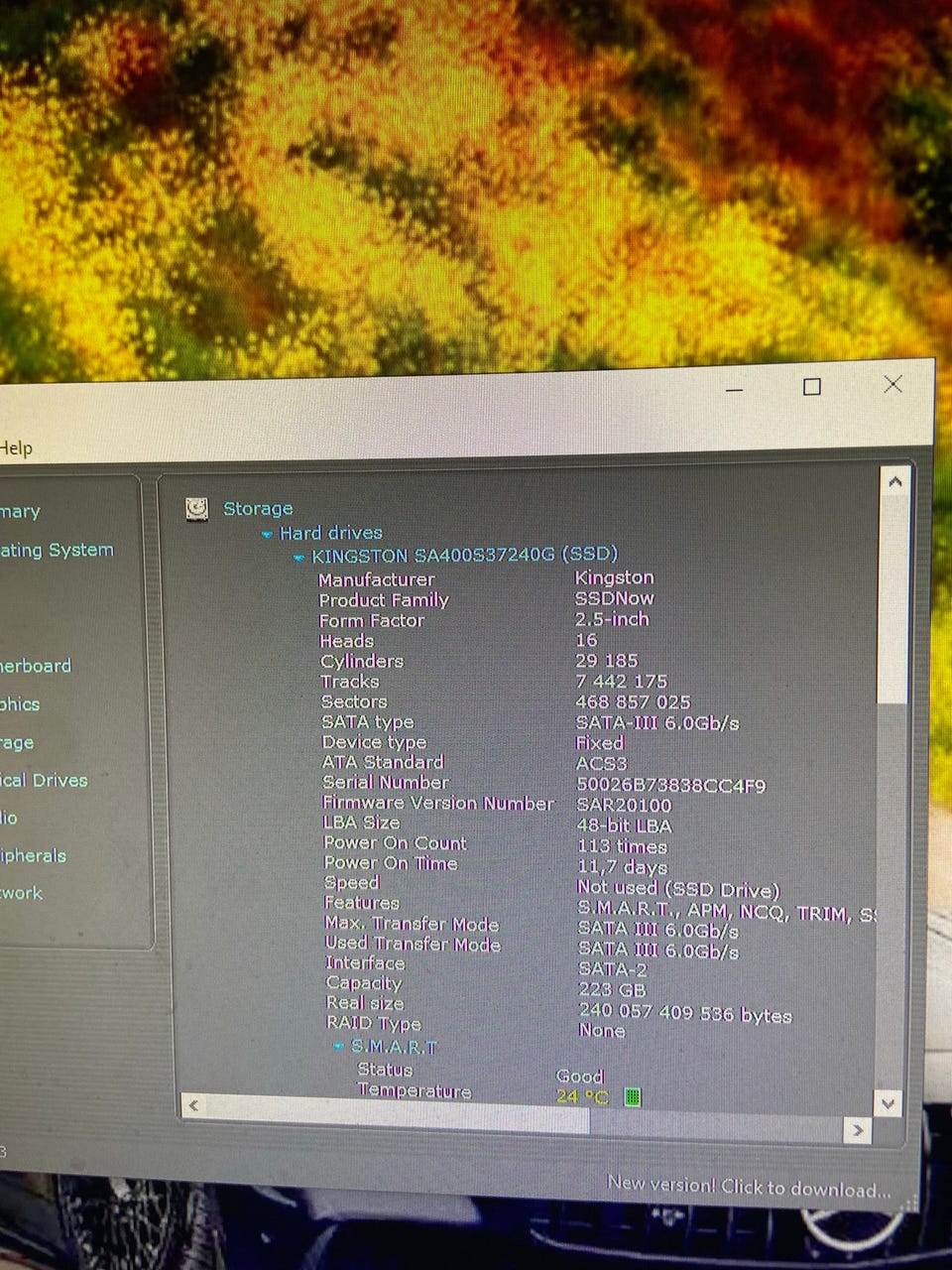Click the Used Transfer Mode label
The image size is (952, 1270).
click(413, 945)
